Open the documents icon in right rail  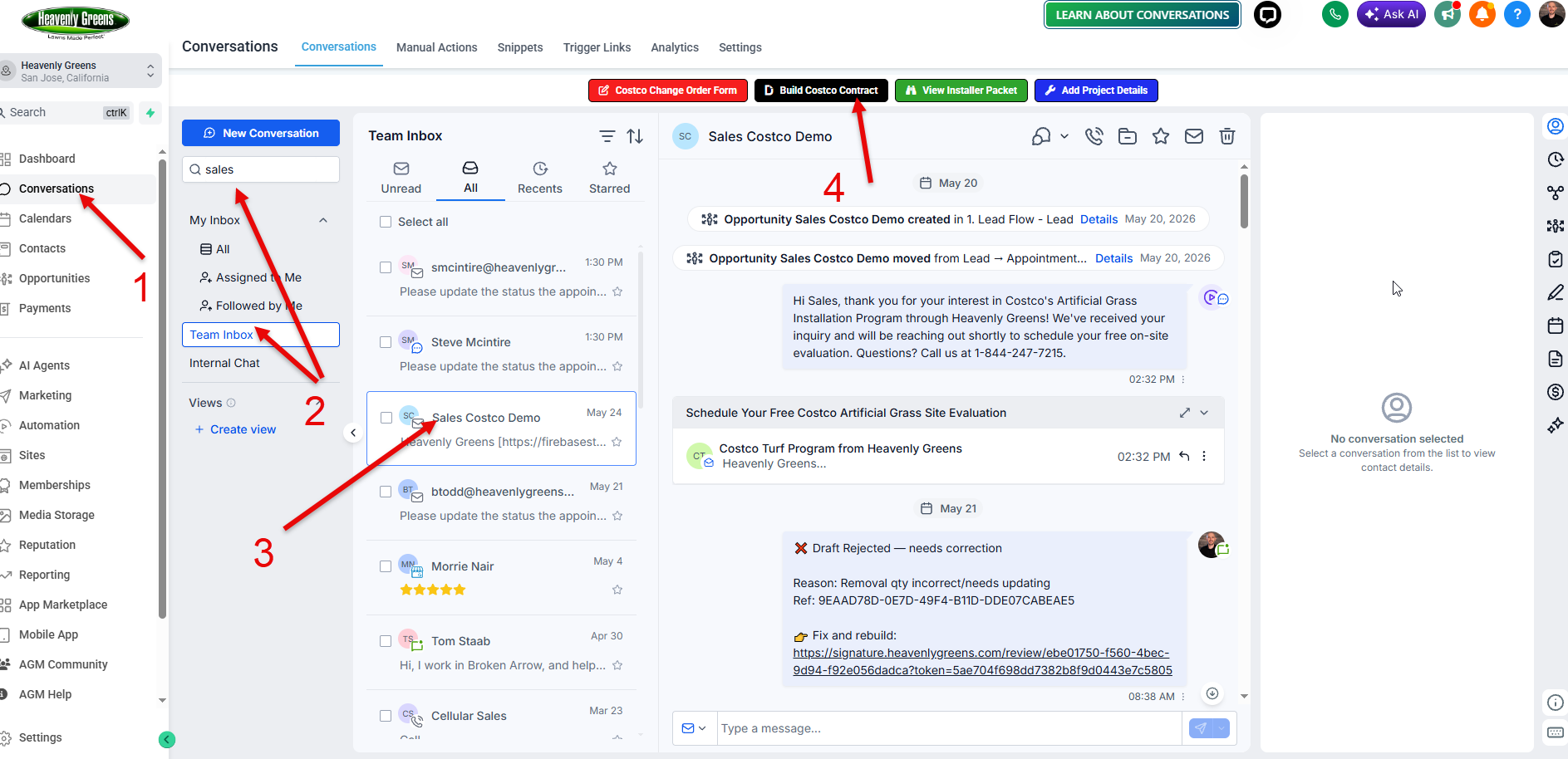point(1556,359)
